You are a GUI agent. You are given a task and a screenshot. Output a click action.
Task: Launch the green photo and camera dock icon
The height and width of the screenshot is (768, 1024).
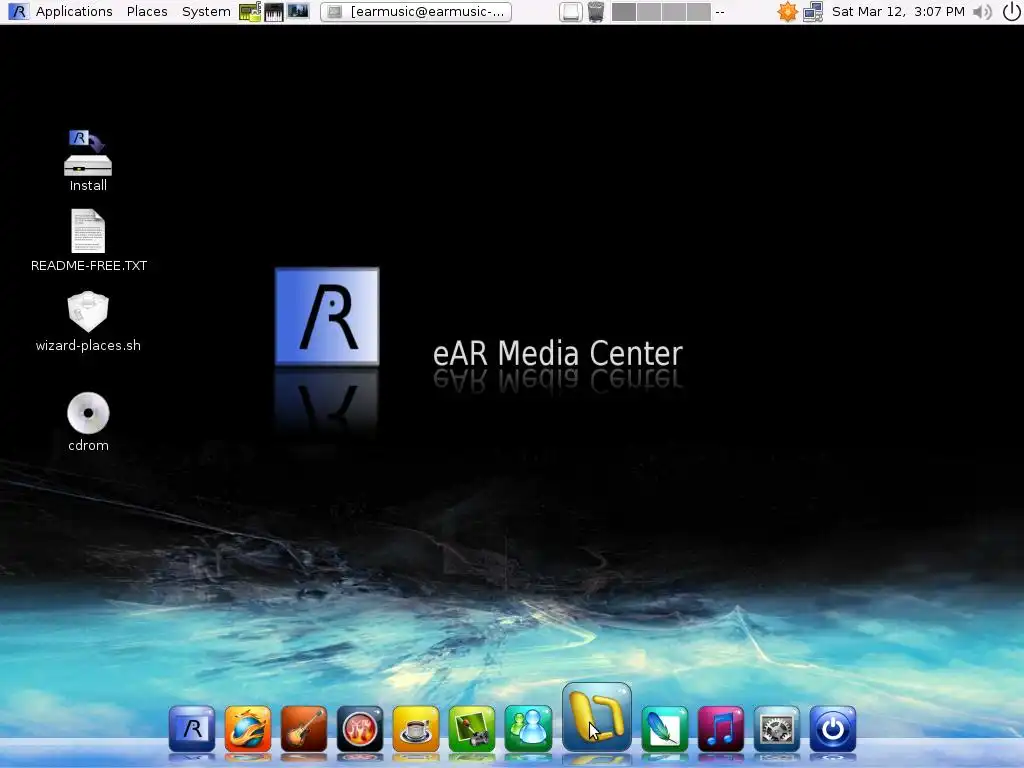coord(472,728)
